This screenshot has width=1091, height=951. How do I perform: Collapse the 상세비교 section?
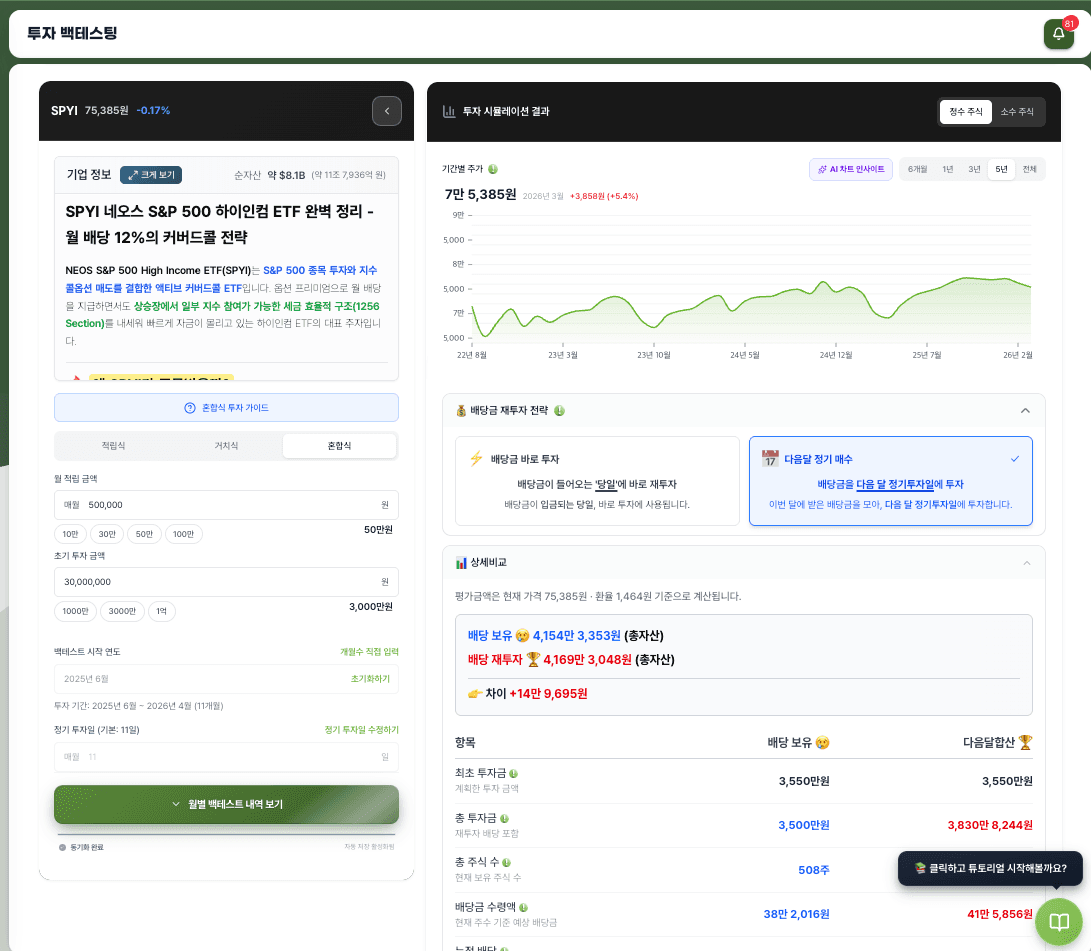1026,563
